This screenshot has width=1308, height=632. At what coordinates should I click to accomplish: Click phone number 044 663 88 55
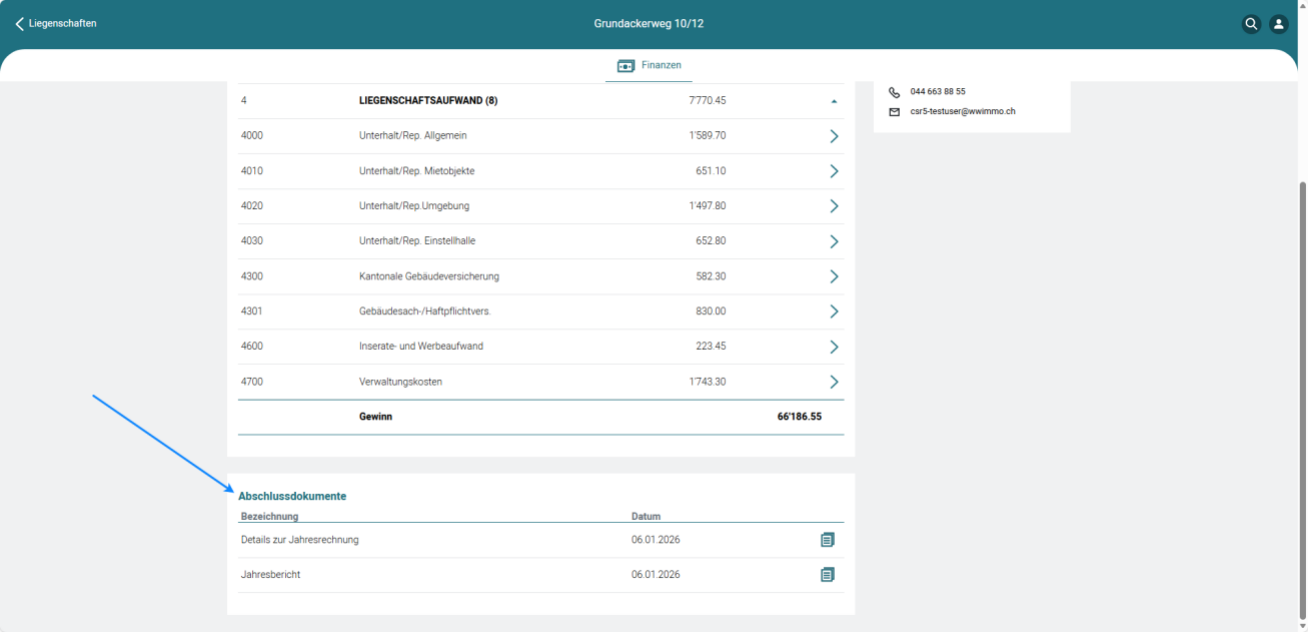938,92
